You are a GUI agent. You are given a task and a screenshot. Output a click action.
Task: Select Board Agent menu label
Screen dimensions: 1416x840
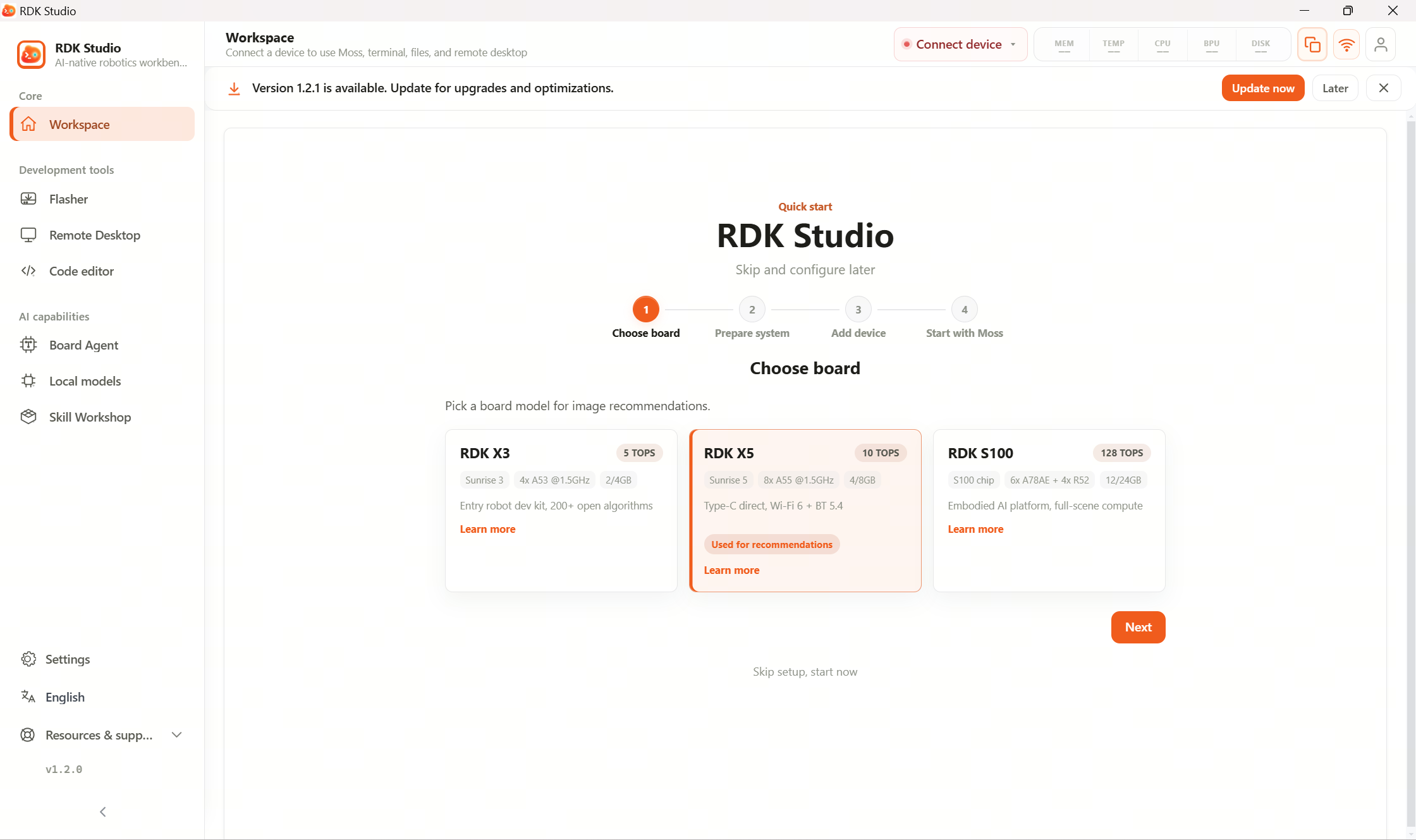click(x=83, y=345)
